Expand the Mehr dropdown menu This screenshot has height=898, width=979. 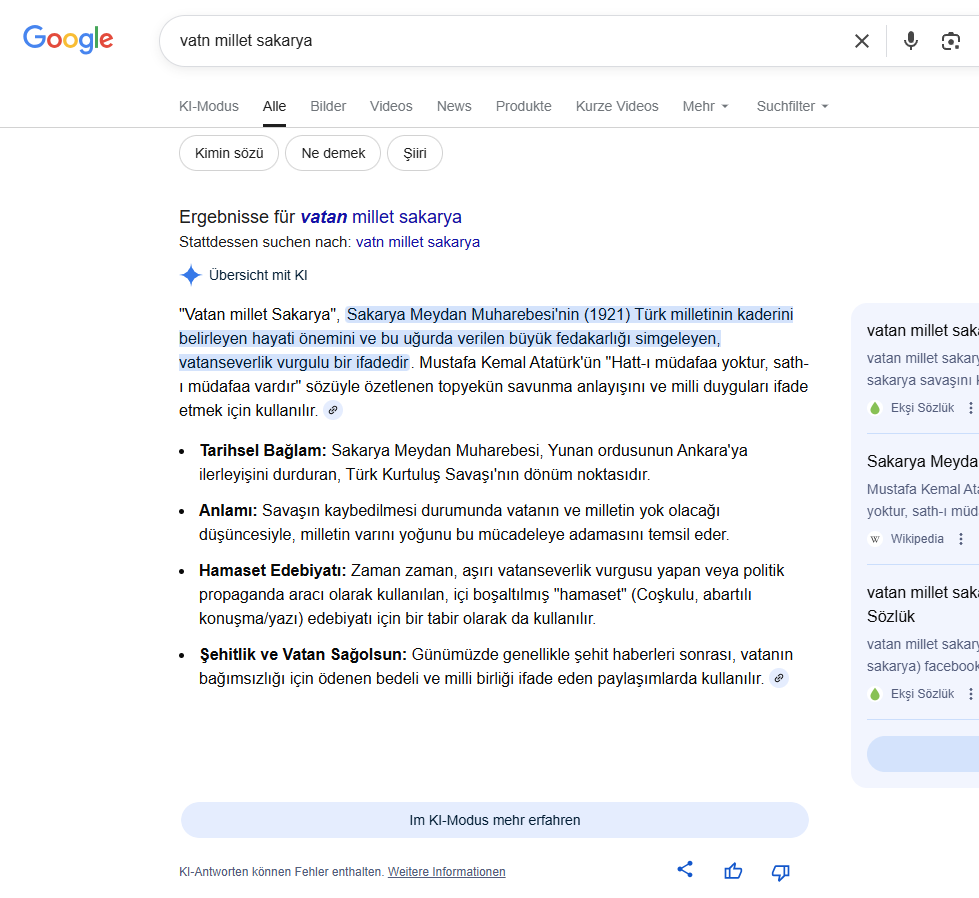point(705,106)
